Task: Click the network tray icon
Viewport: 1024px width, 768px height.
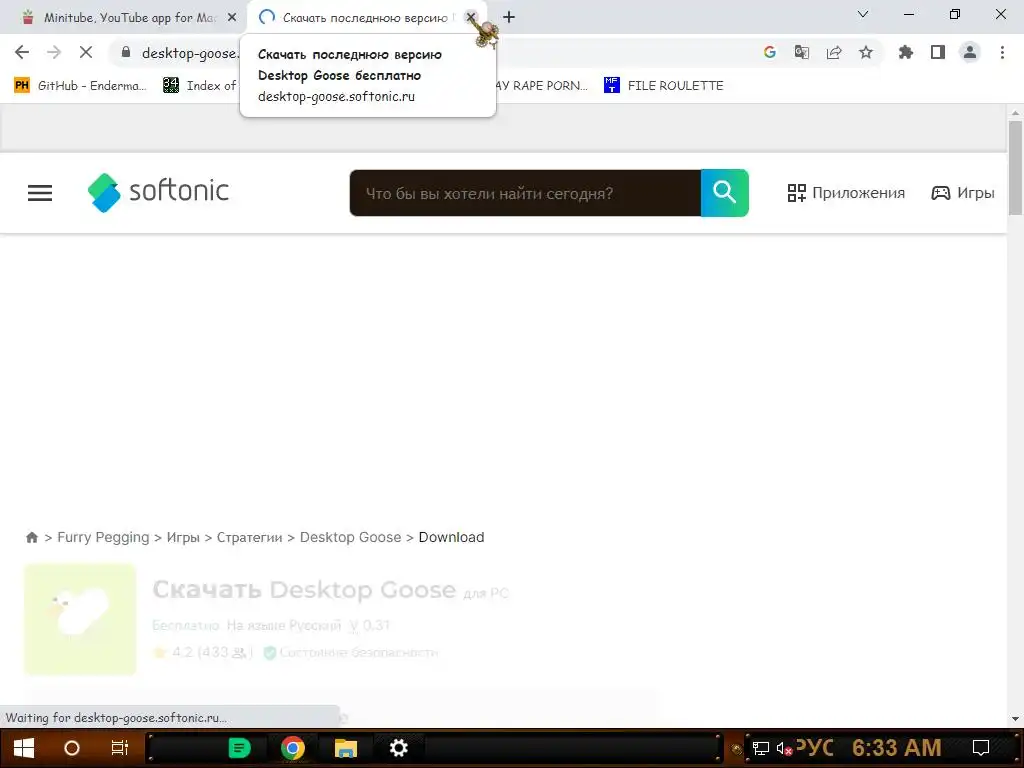Action: coord(761,748)
